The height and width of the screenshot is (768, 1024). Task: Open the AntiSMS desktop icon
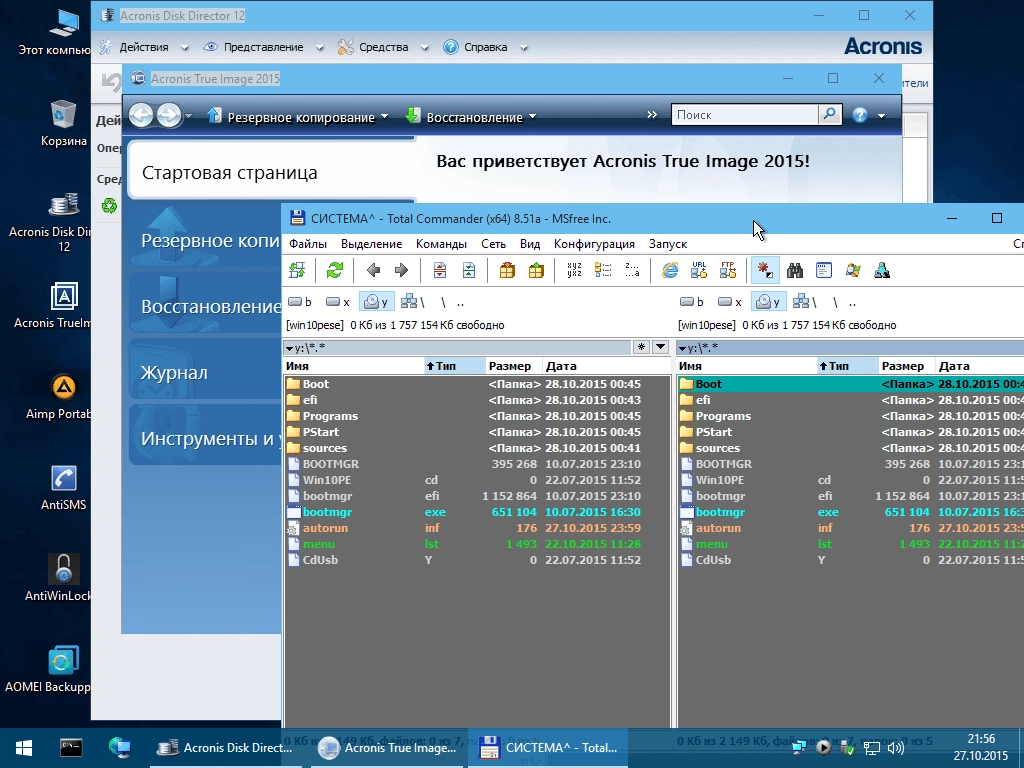pos(63,488)
